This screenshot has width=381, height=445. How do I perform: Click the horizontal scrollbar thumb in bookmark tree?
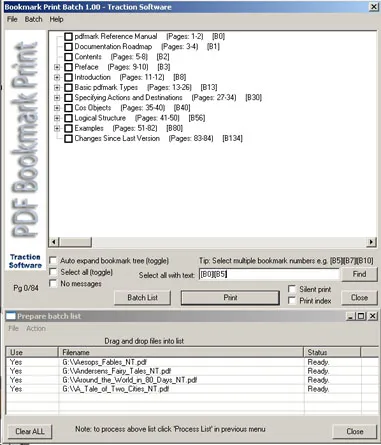tap(76, 242)
